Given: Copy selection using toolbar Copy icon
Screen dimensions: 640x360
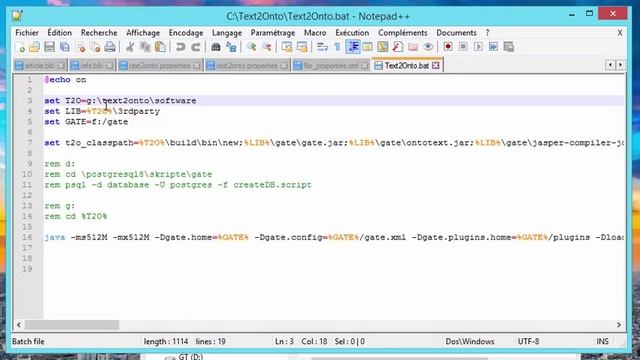Looking at the screenshot, I should click(x=145, y=47).
